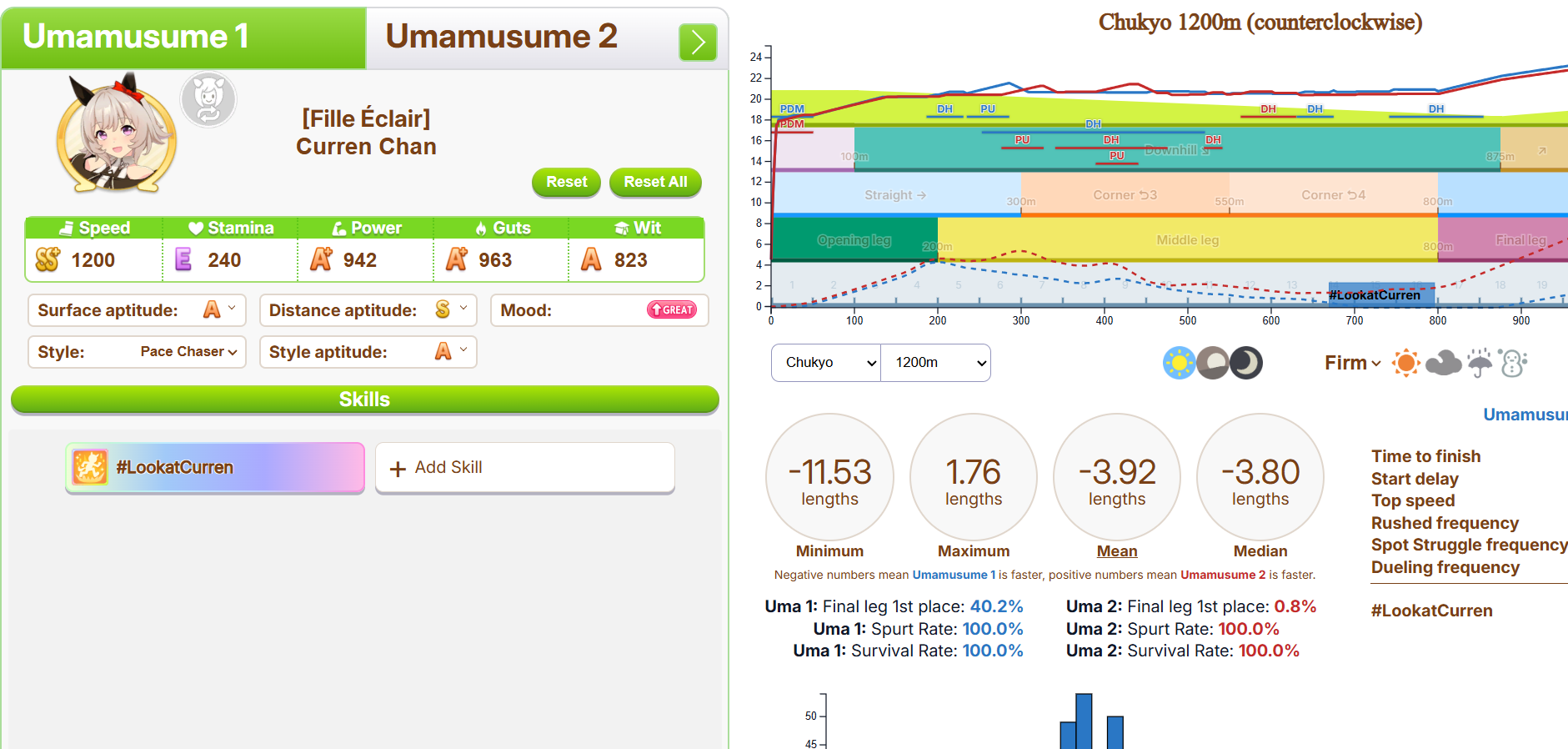Viewport: 1568px width, 749px height.
Task: Select the rainy umbrella weather icon
Action: [1480, 363]
